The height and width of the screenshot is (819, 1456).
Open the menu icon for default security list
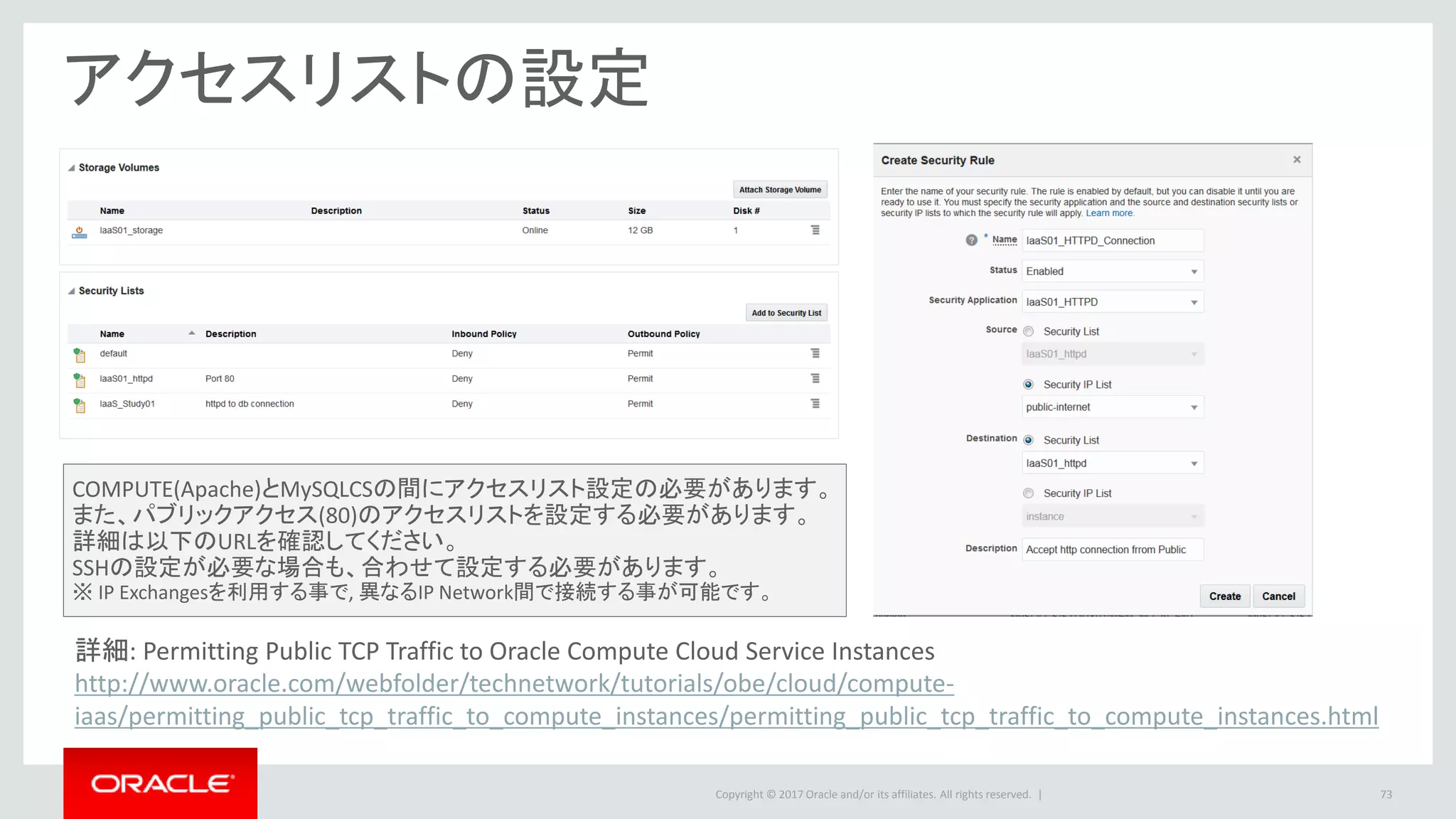815,353
